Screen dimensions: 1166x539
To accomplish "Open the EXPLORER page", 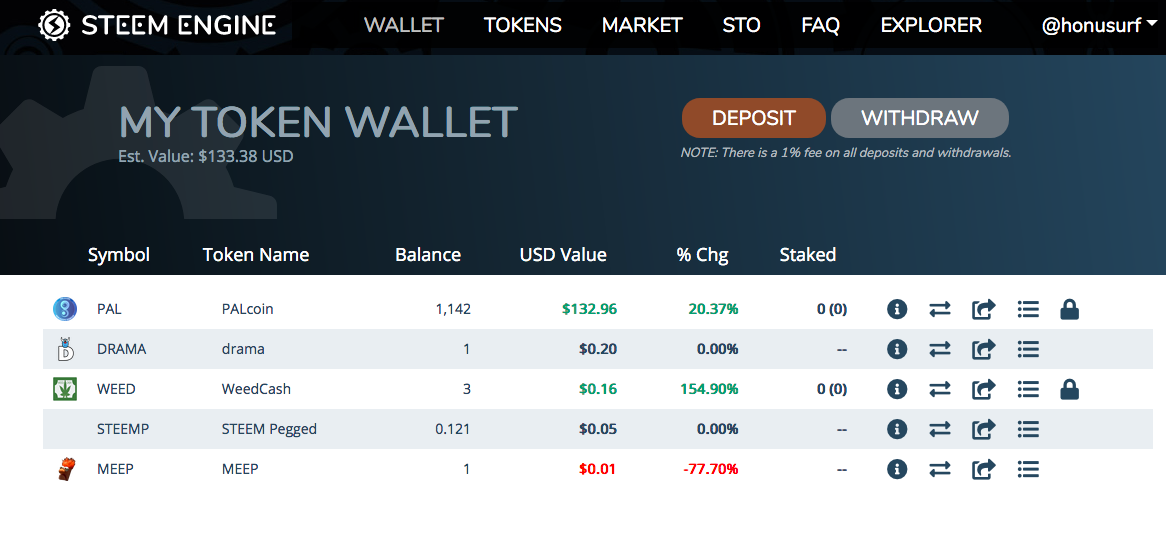I will coord(931,25).
